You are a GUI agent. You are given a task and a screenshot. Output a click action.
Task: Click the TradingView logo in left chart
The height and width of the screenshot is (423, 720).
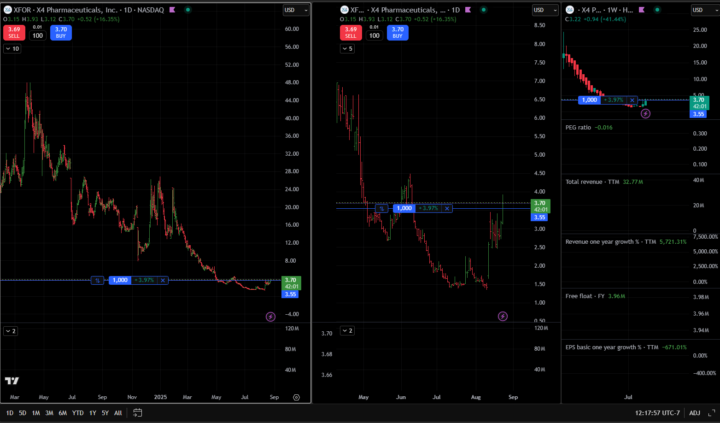[x=13, y=381]
